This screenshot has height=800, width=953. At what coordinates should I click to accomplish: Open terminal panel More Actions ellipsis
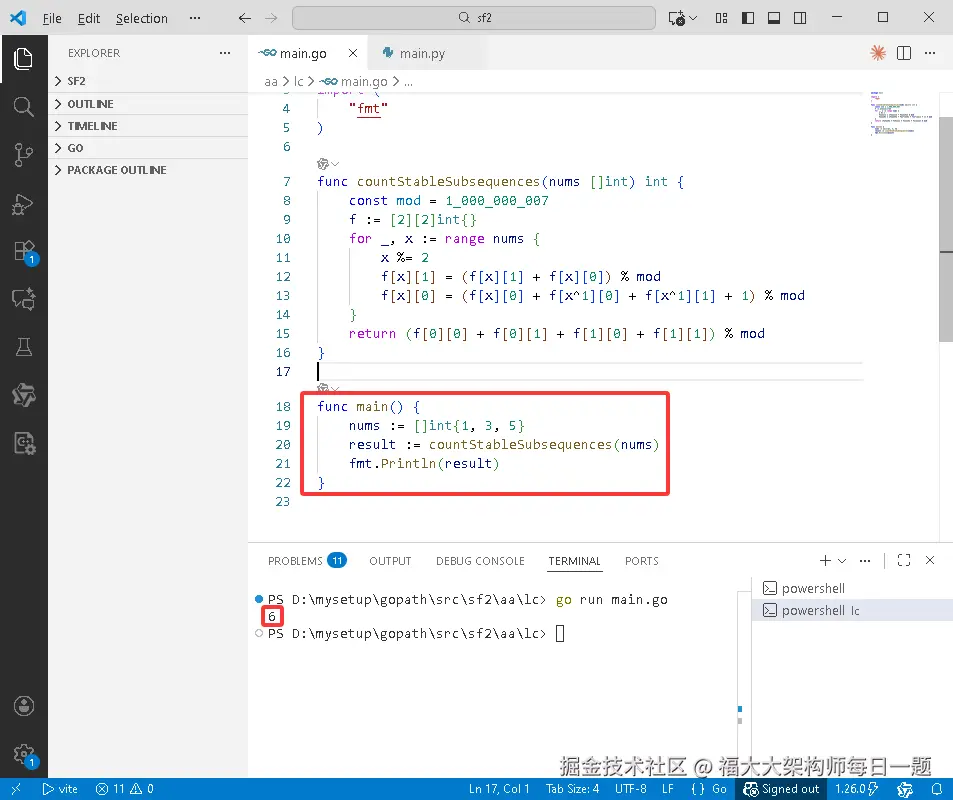tap(865, 560)
